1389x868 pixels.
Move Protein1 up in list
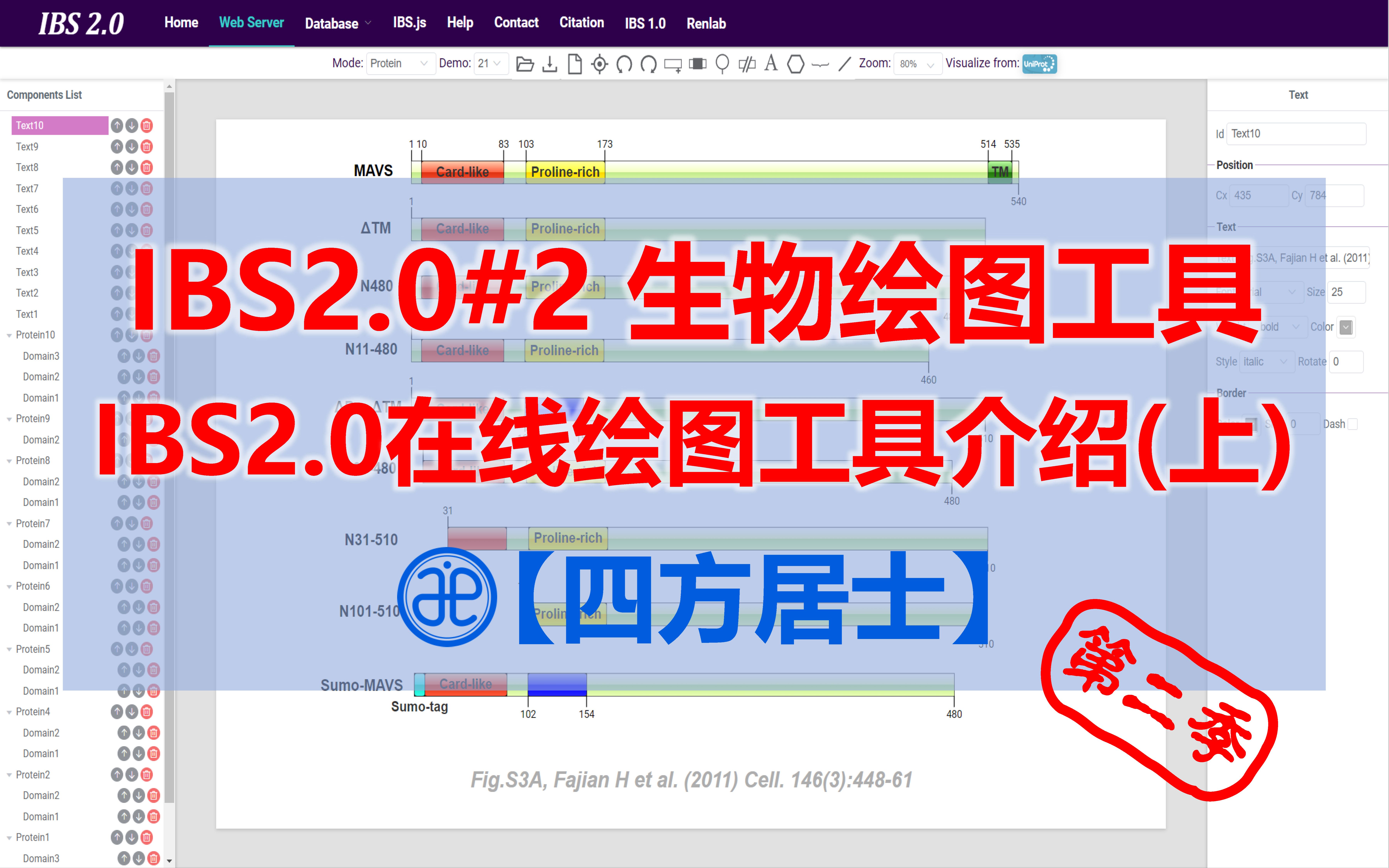coord(117,837)
